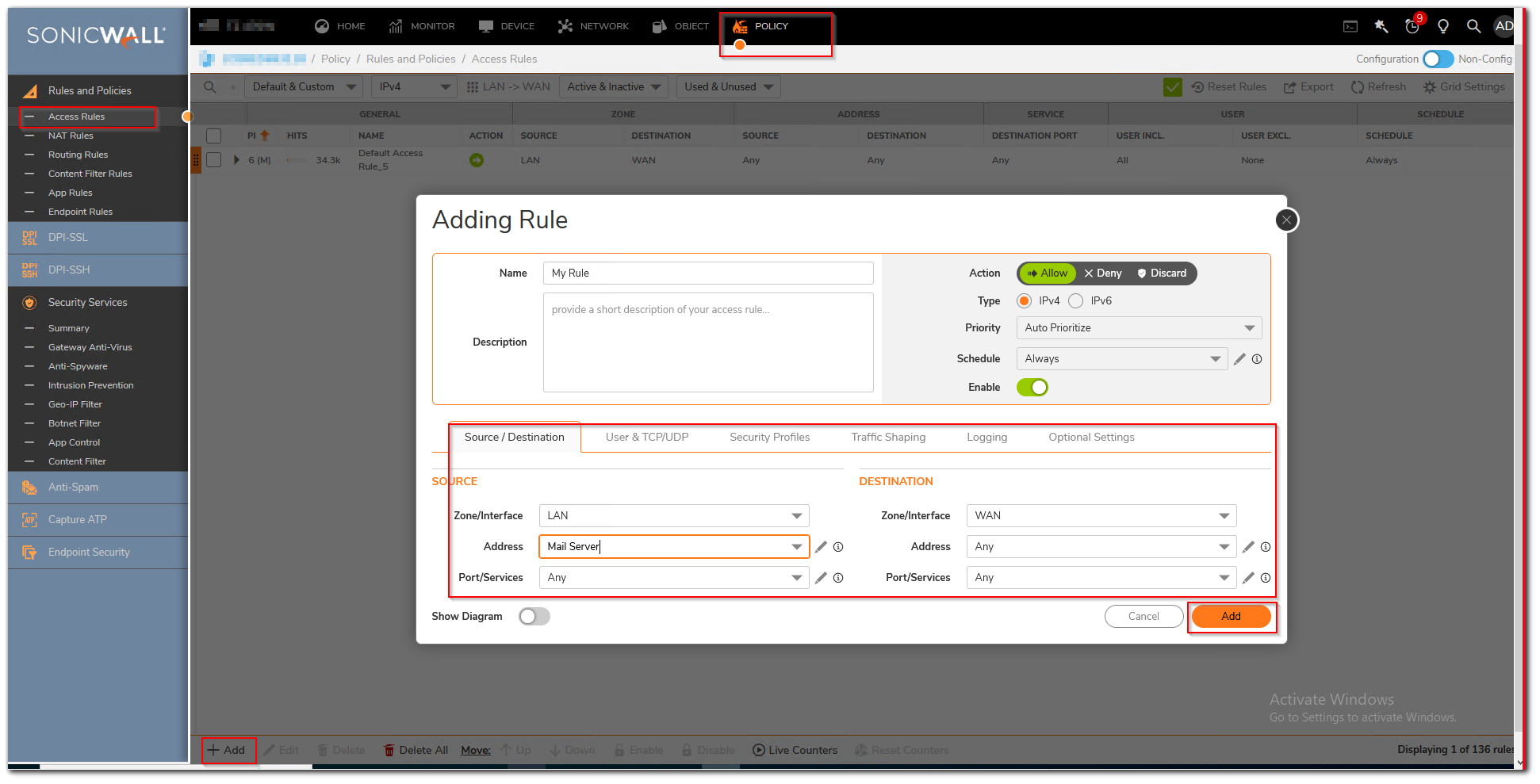The height and width of the screenshot is (784, 1540).
Task: Check the Default Access Rule_5 row checkbox
Action: click(214, 160)
